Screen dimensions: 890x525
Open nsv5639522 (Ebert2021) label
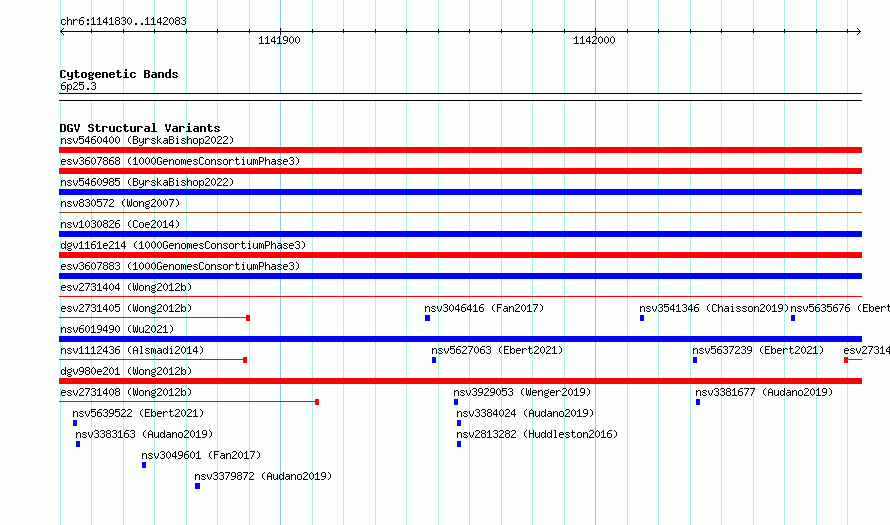tap(138, 413)
